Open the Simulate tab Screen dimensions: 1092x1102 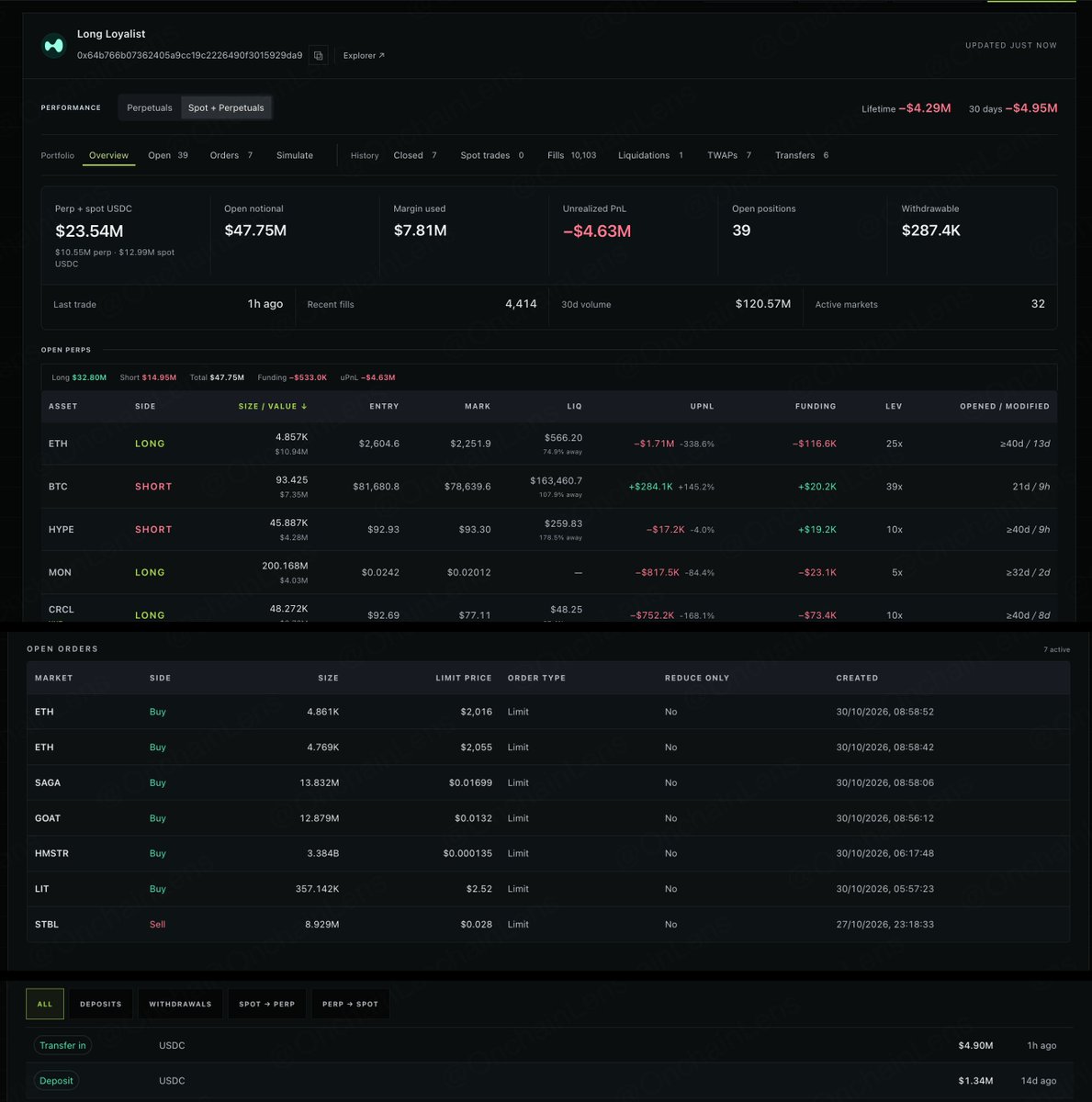295,155
